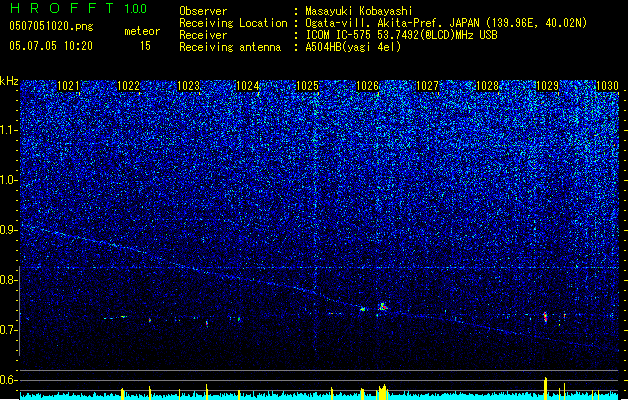Click the 1027 time marker

click(428, 86)
